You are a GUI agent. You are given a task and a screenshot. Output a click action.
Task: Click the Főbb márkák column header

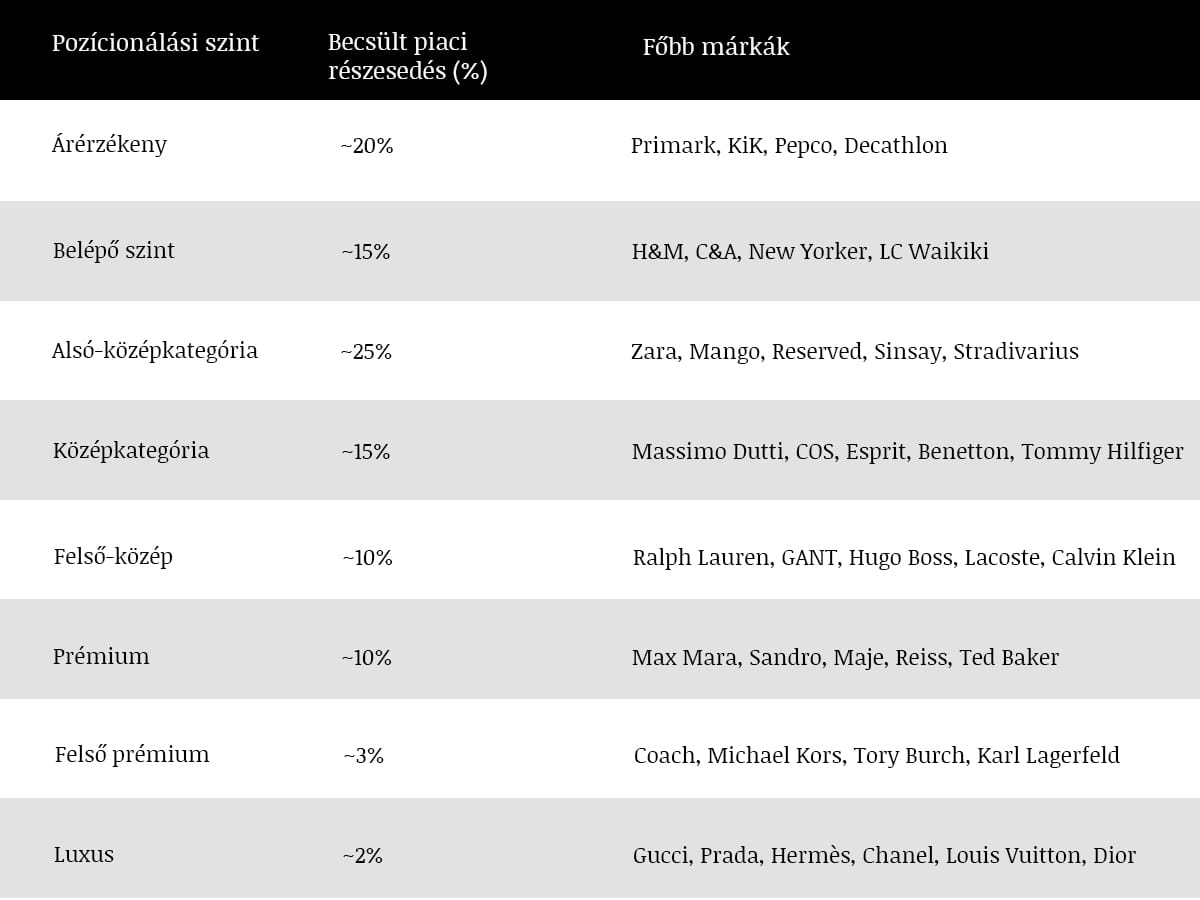point(716,47)
